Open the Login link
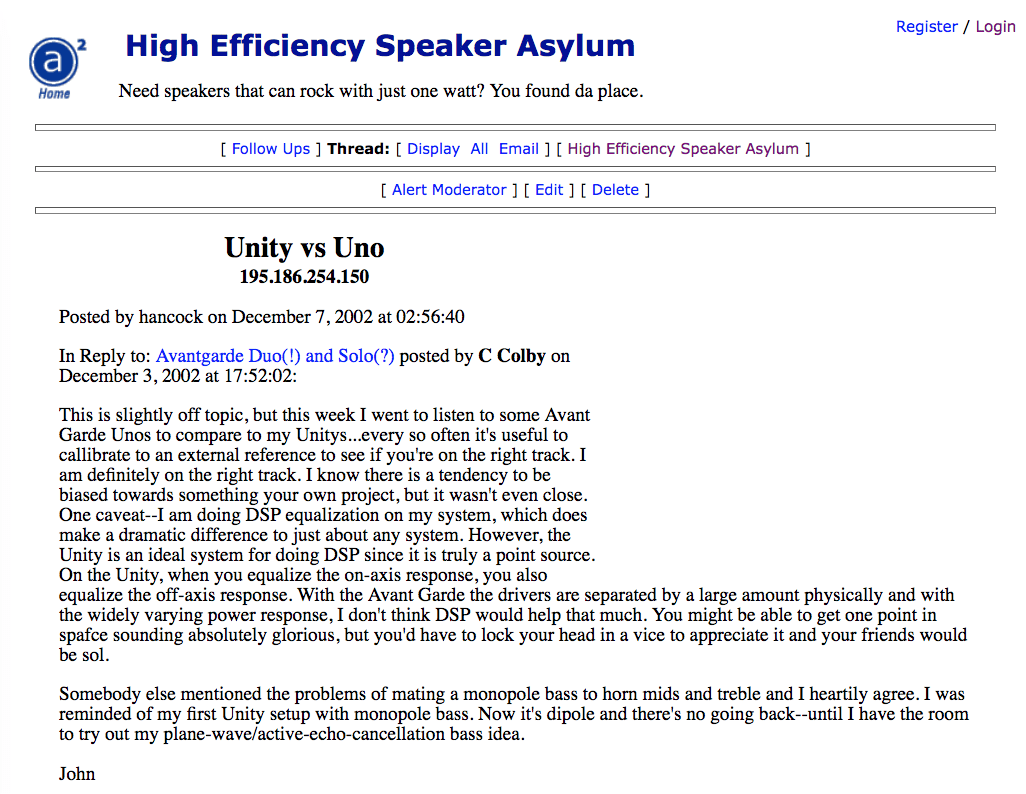1026x794 pixels. click(x=995, y=27)
